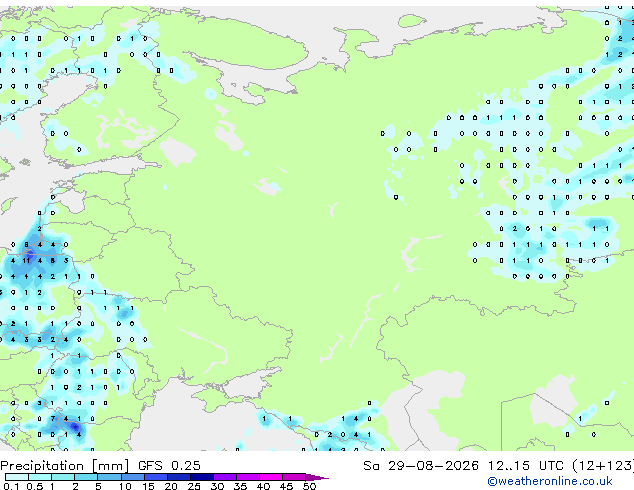Image resolution: width=634 pixels, height=490 pixels.
Task: Click the '50' legend scale label
Action: 309,486
